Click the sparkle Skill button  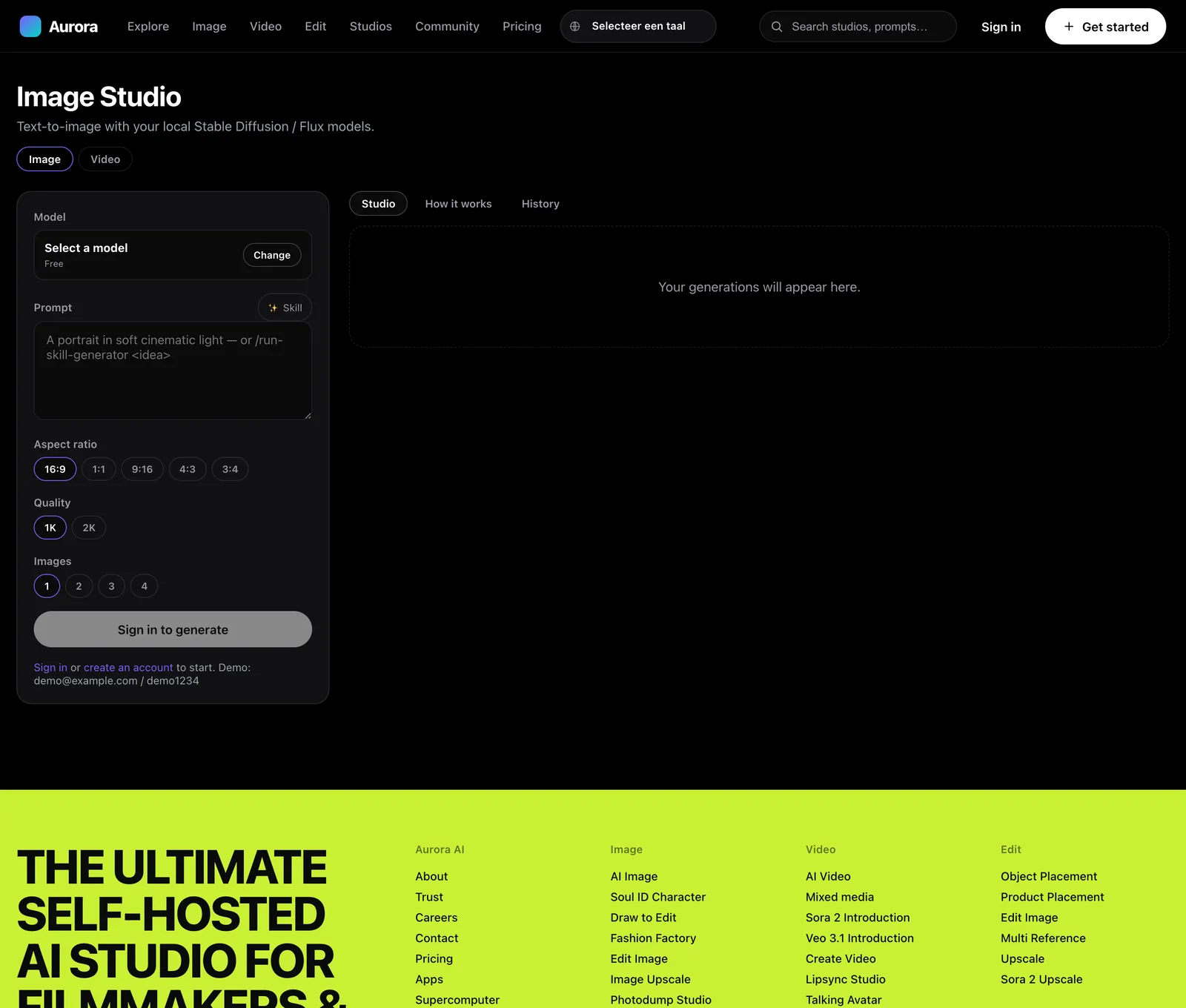285,308
